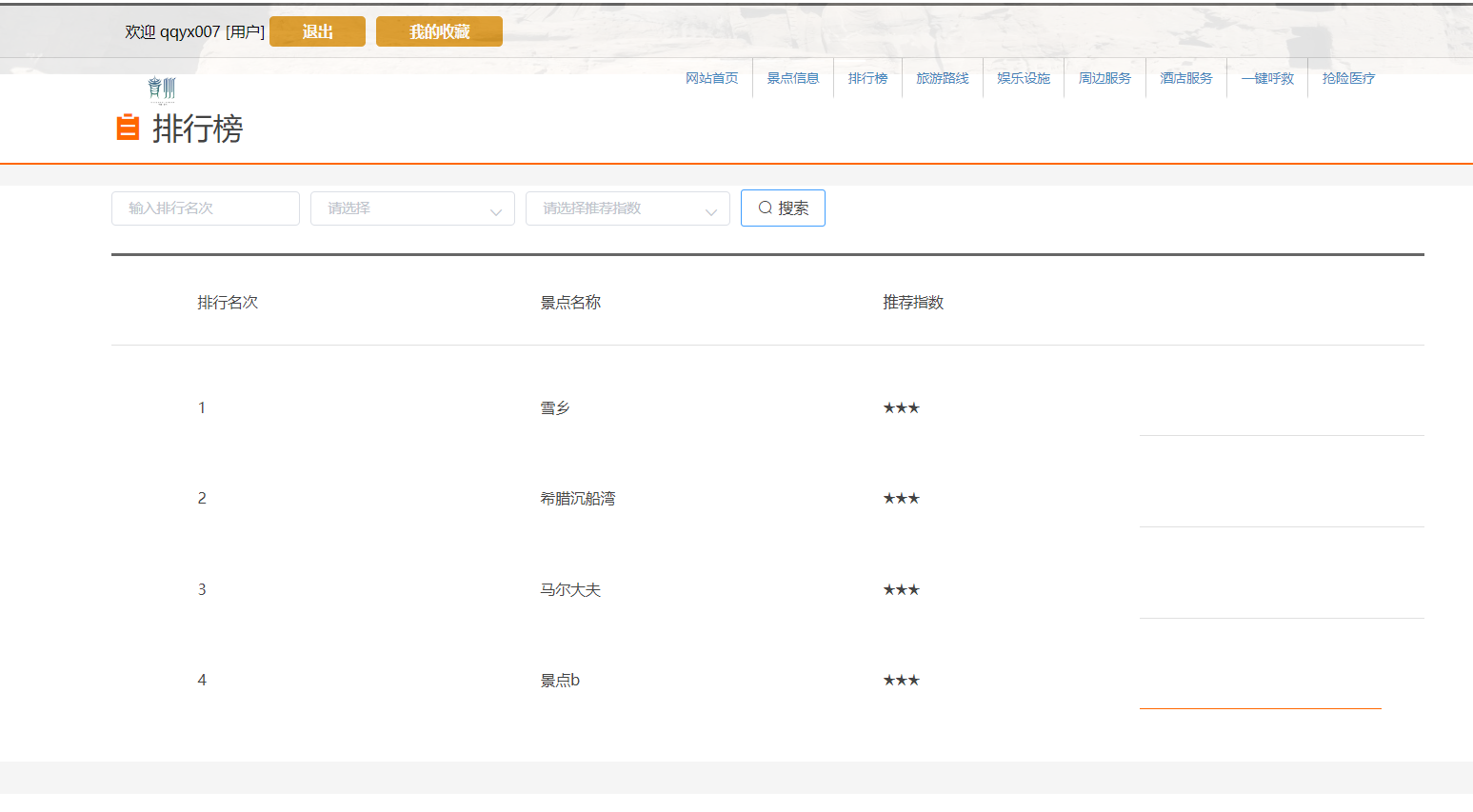Select the 雪乡 attraction name

[x=555, y=407]
